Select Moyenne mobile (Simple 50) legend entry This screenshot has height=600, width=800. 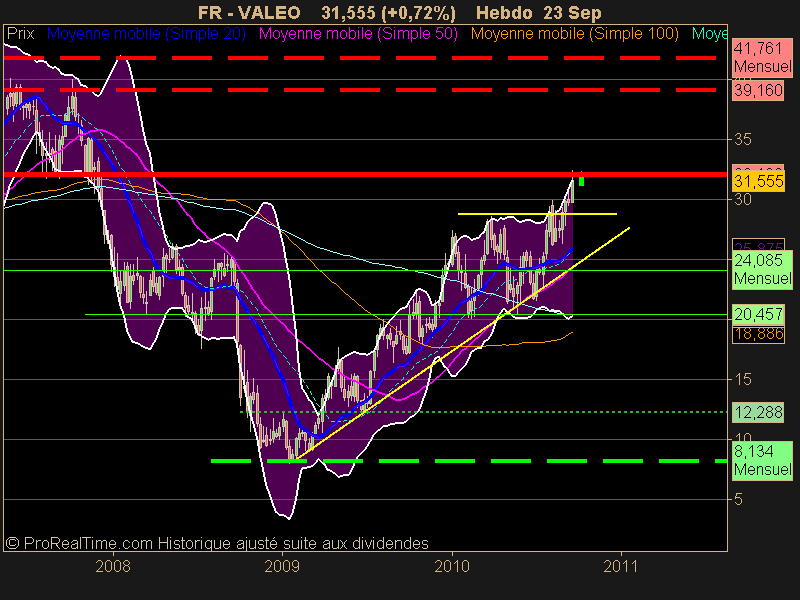(358, 34)
